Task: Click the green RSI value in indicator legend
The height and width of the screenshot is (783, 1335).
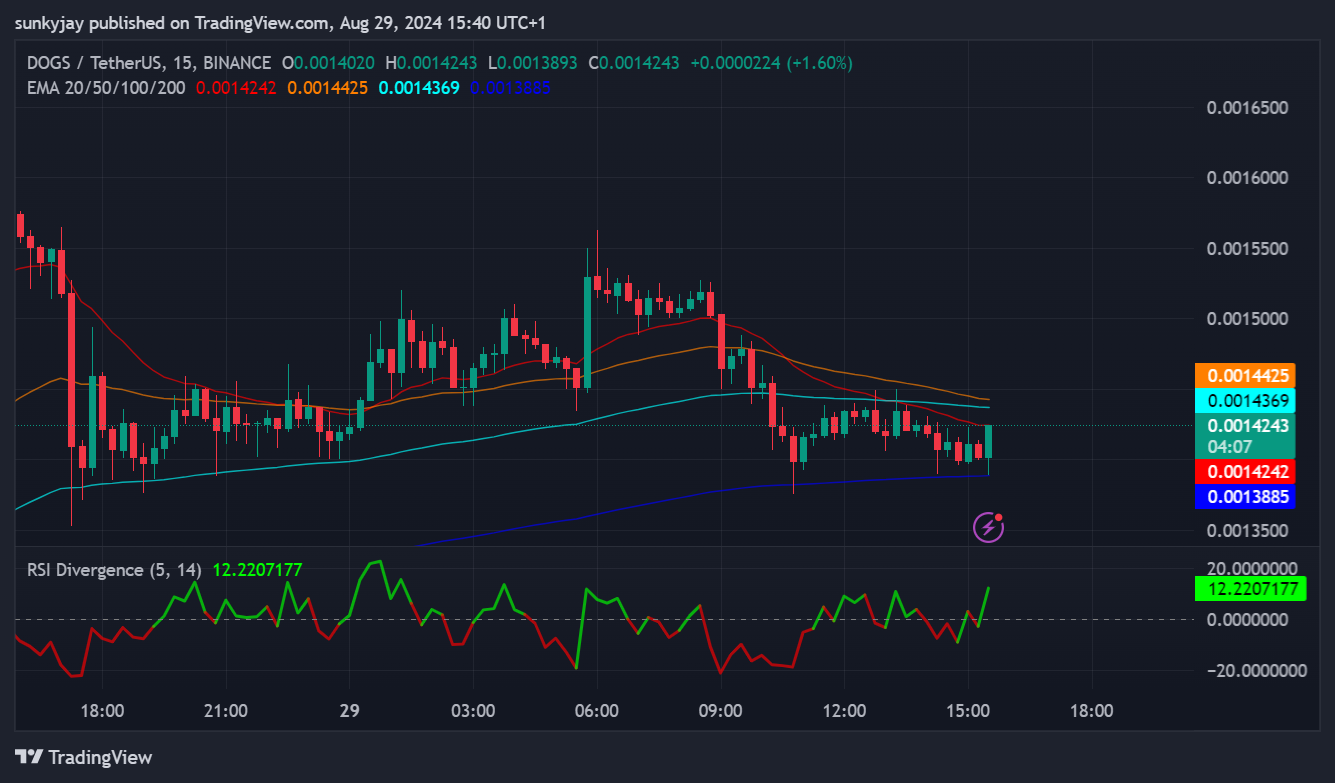Action: (x=257, y=570)
